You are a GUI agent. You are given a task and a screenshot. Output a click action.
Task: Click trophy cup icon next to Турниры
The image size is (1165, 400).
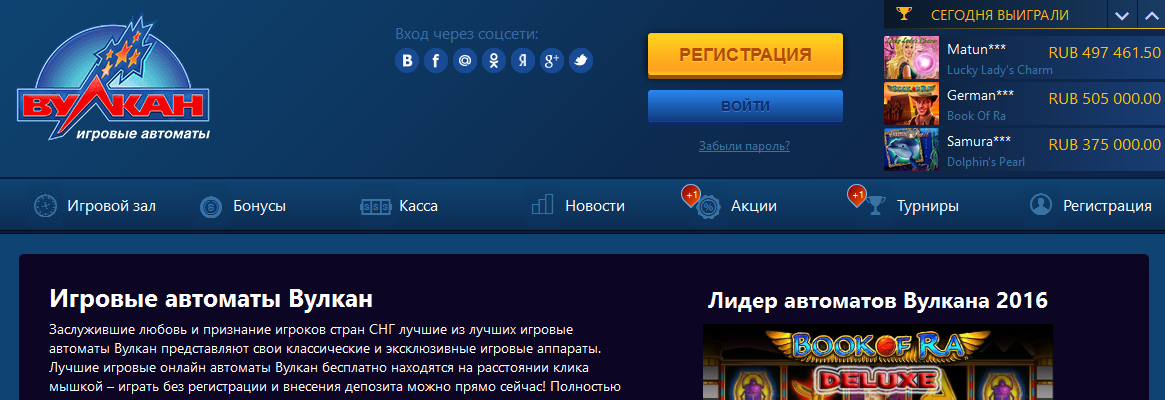874,206
